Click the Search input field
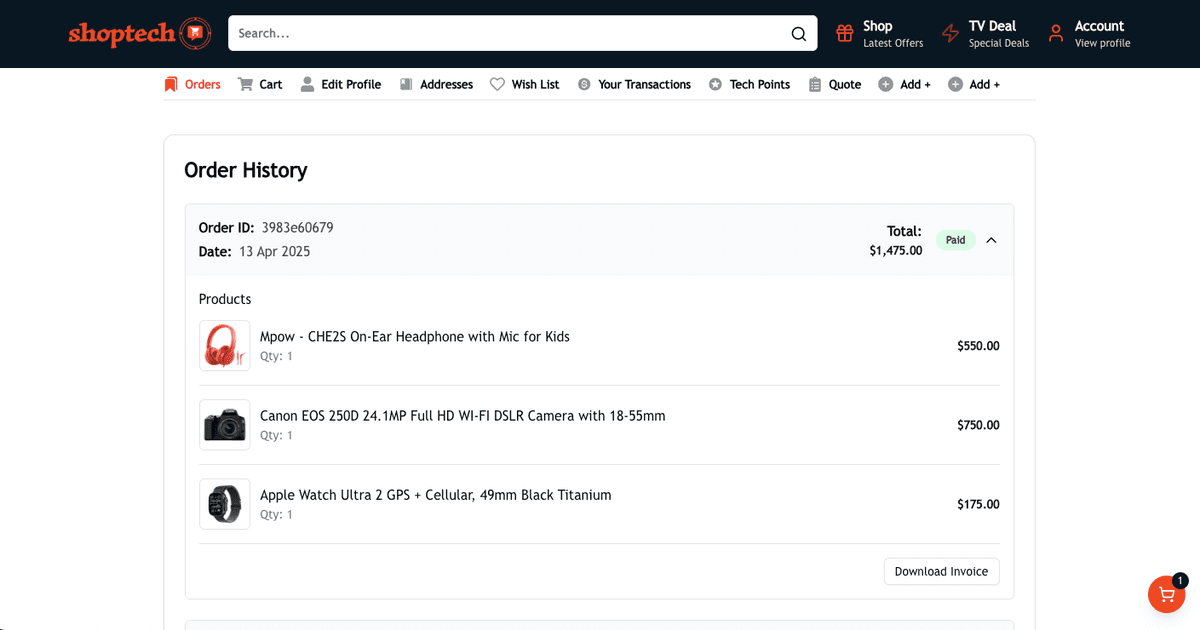Screen dimensions: 1200x630 click(510, 33)
